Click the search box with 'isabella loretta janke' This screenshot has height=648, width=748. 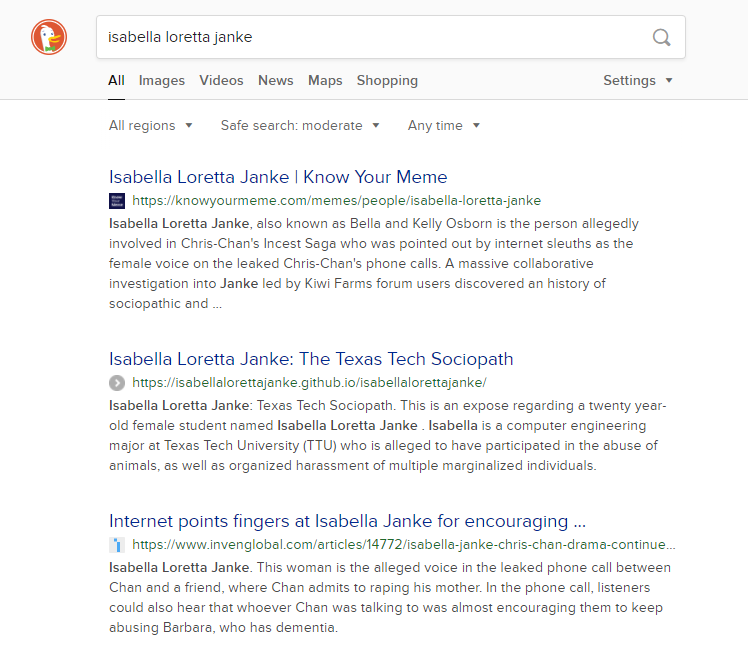pos(391,37)
